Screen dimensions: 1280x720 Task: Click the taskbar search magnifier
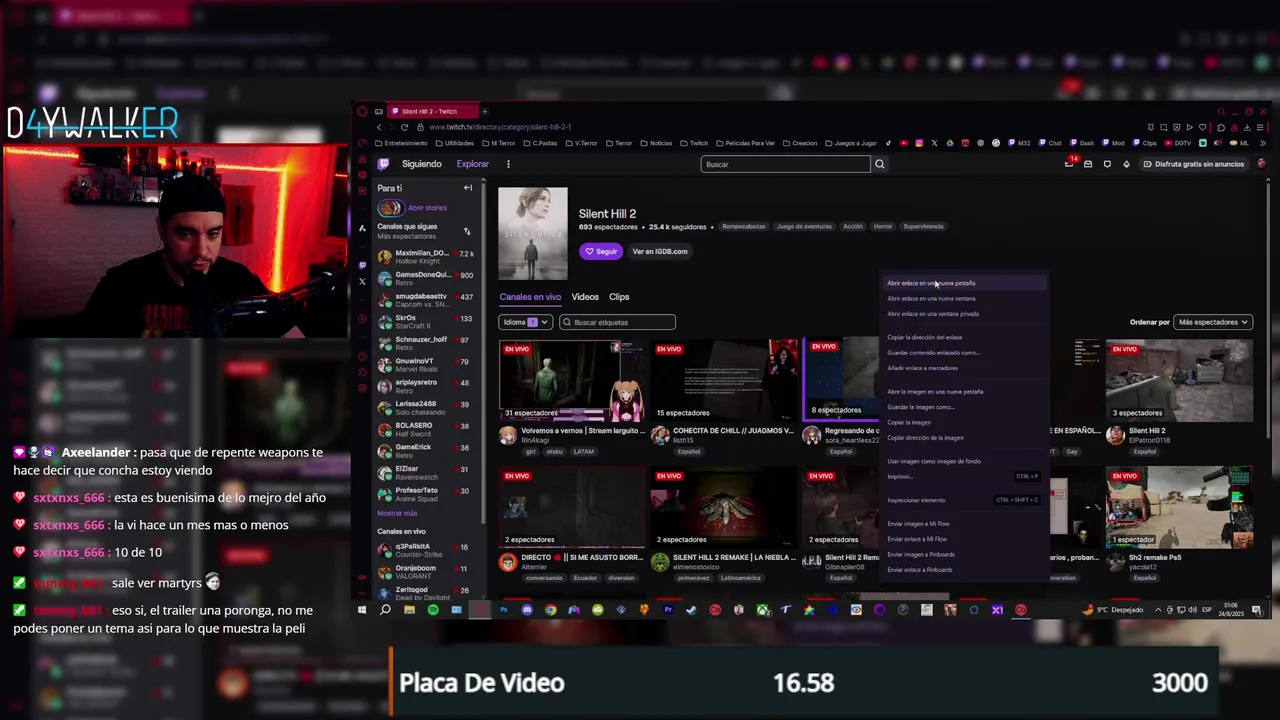point(385,610)
